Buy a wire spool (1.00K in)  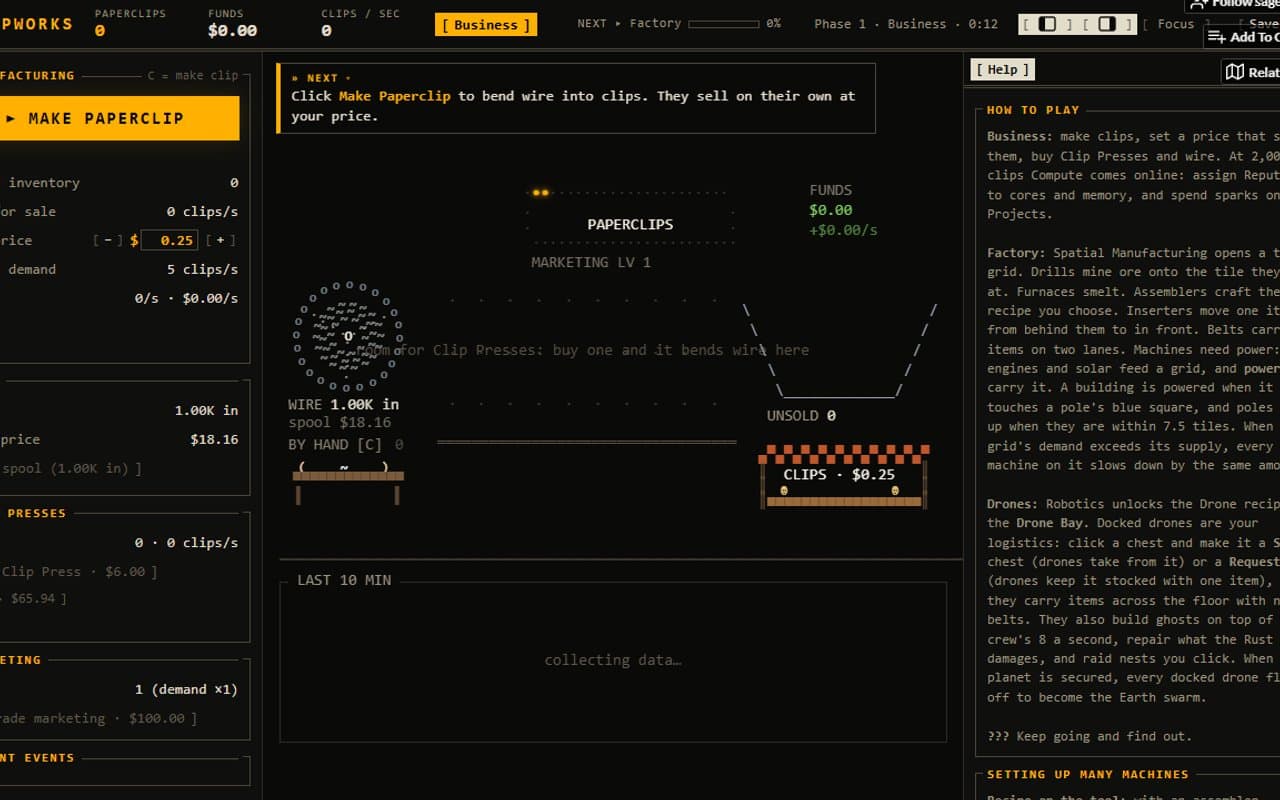pyautogui.click(x=70, y=468)
